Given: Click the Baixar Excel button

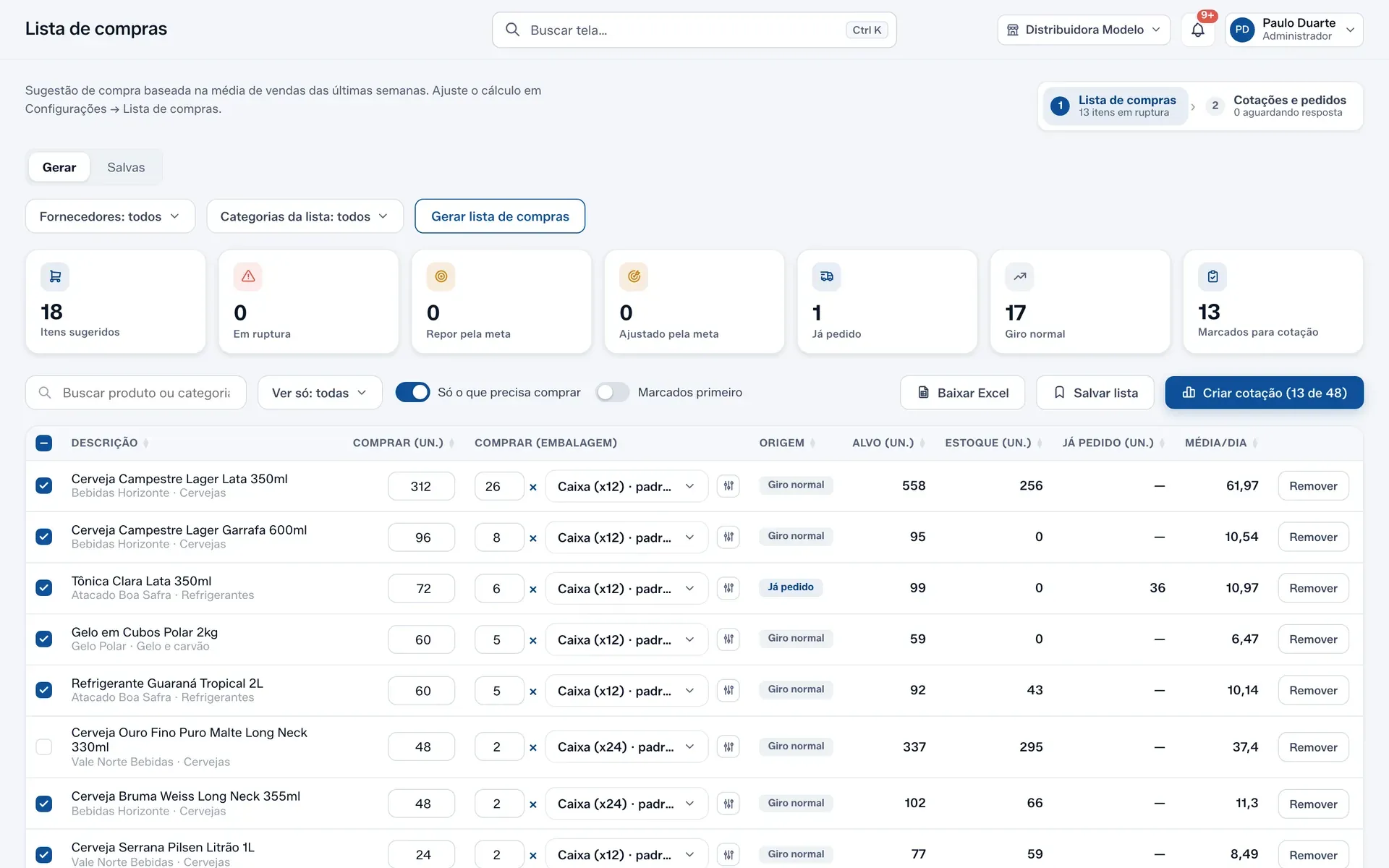Looking at the screenshot, I should [x=962, y=393].
